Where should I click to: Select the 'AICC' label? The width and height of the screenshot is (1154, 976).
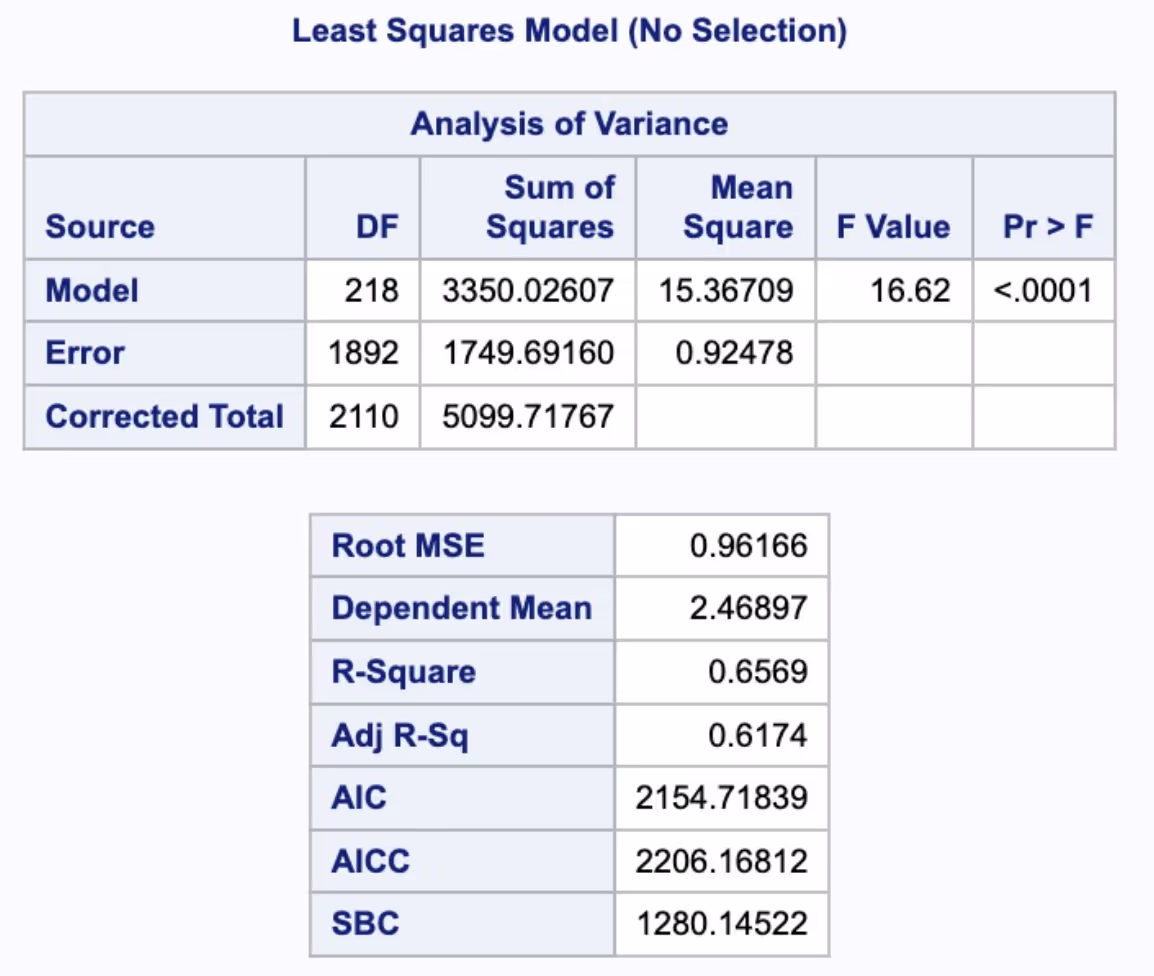[370, 860]
